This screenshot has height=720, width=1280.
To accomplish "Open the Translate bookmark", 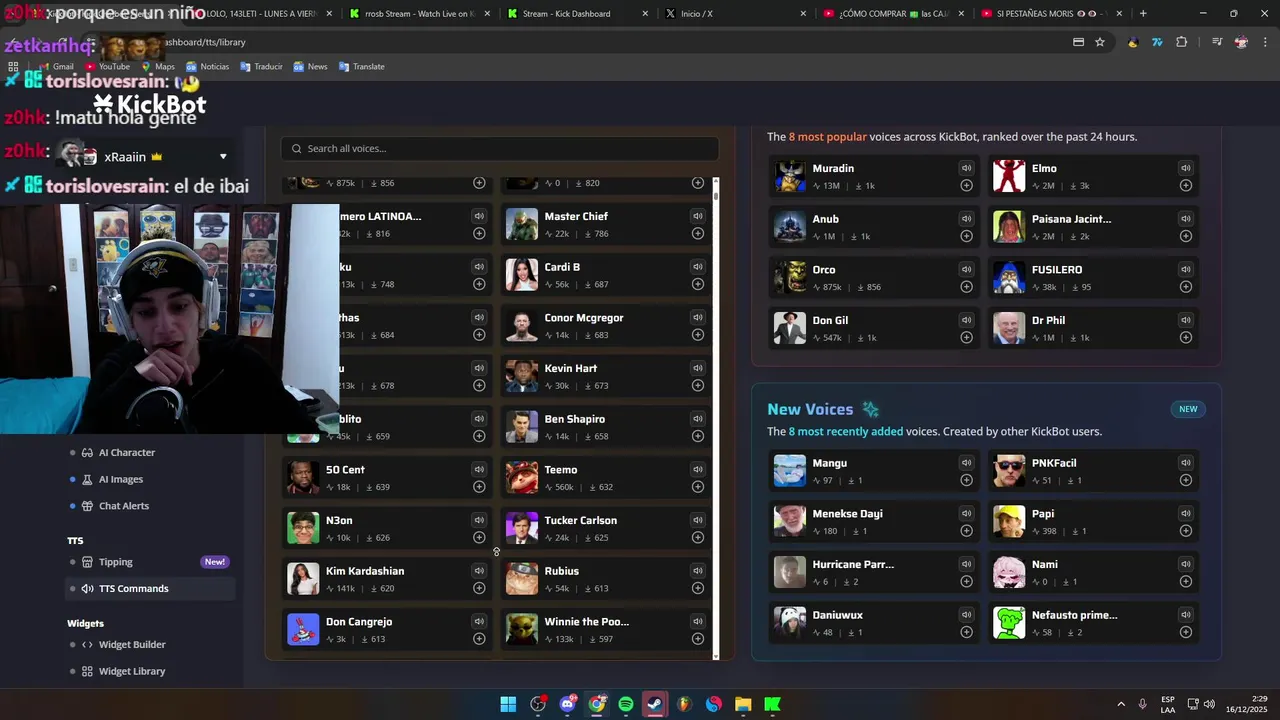I will click(361, 67).
